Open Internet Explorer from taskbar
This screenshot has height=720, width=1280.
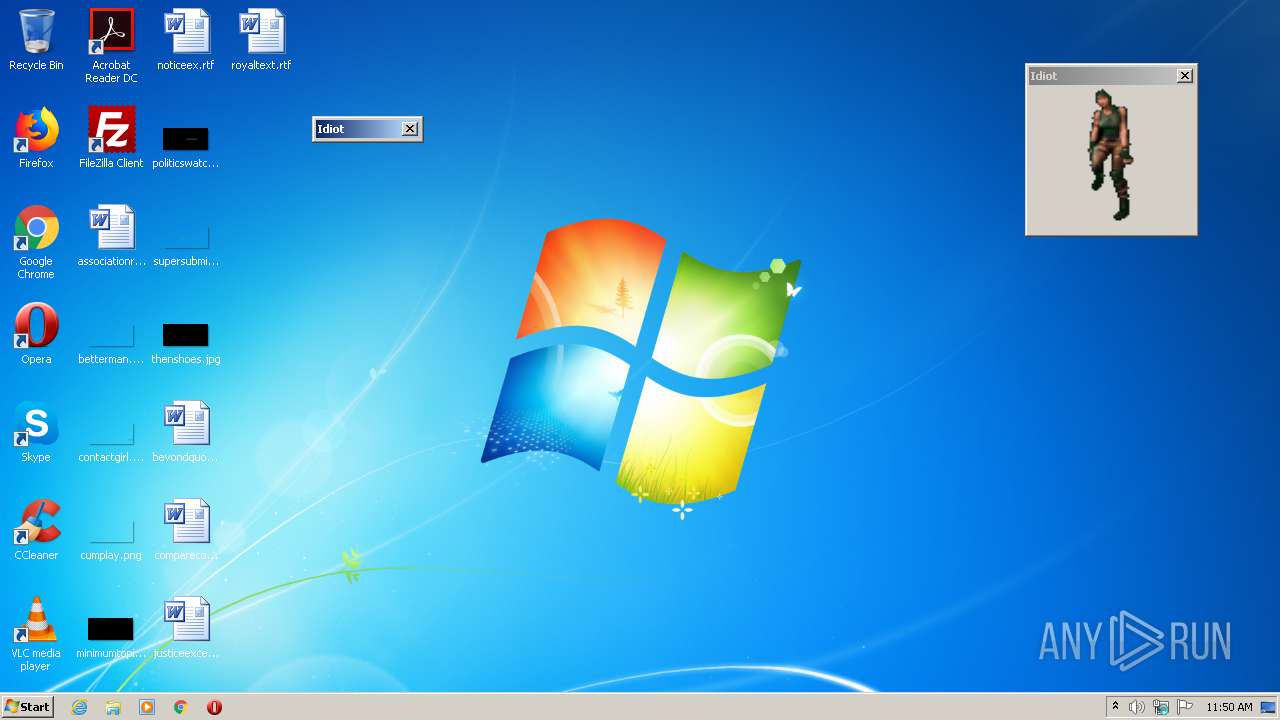(80, 707)
